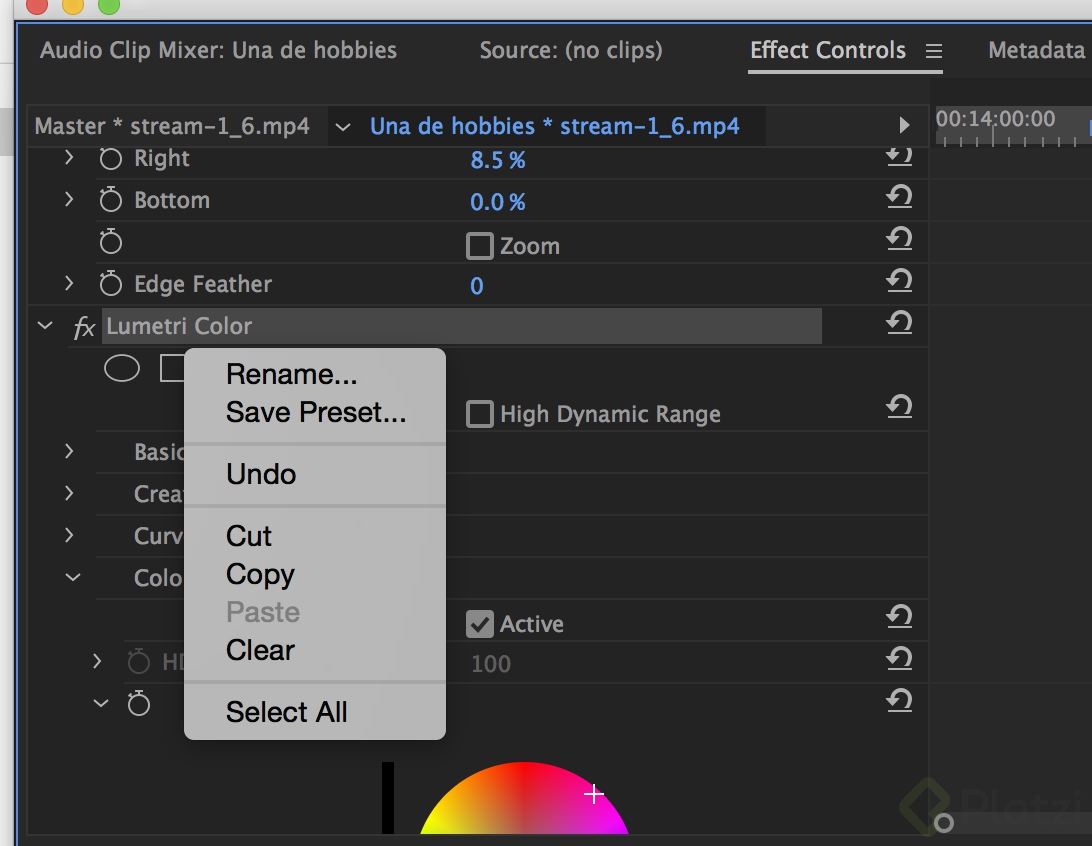
Task: Show the timeline view play arrow
Action: tap(904, 126)
